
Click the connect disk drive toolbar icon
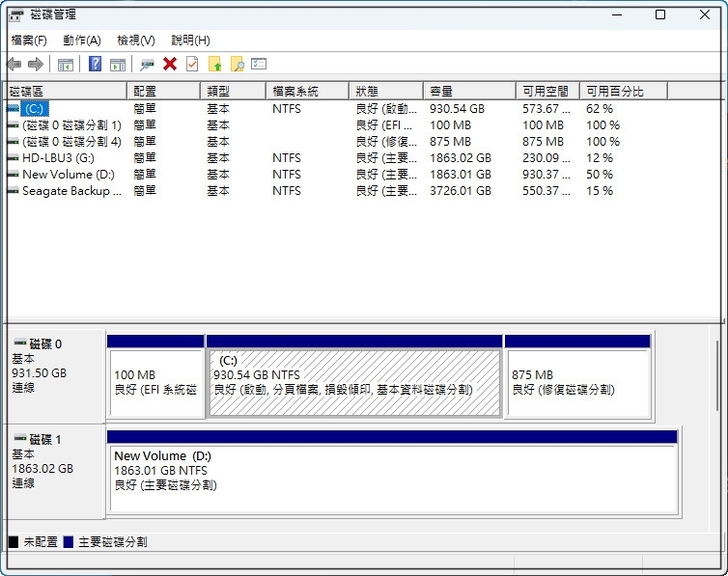click(x=147, y=64)
